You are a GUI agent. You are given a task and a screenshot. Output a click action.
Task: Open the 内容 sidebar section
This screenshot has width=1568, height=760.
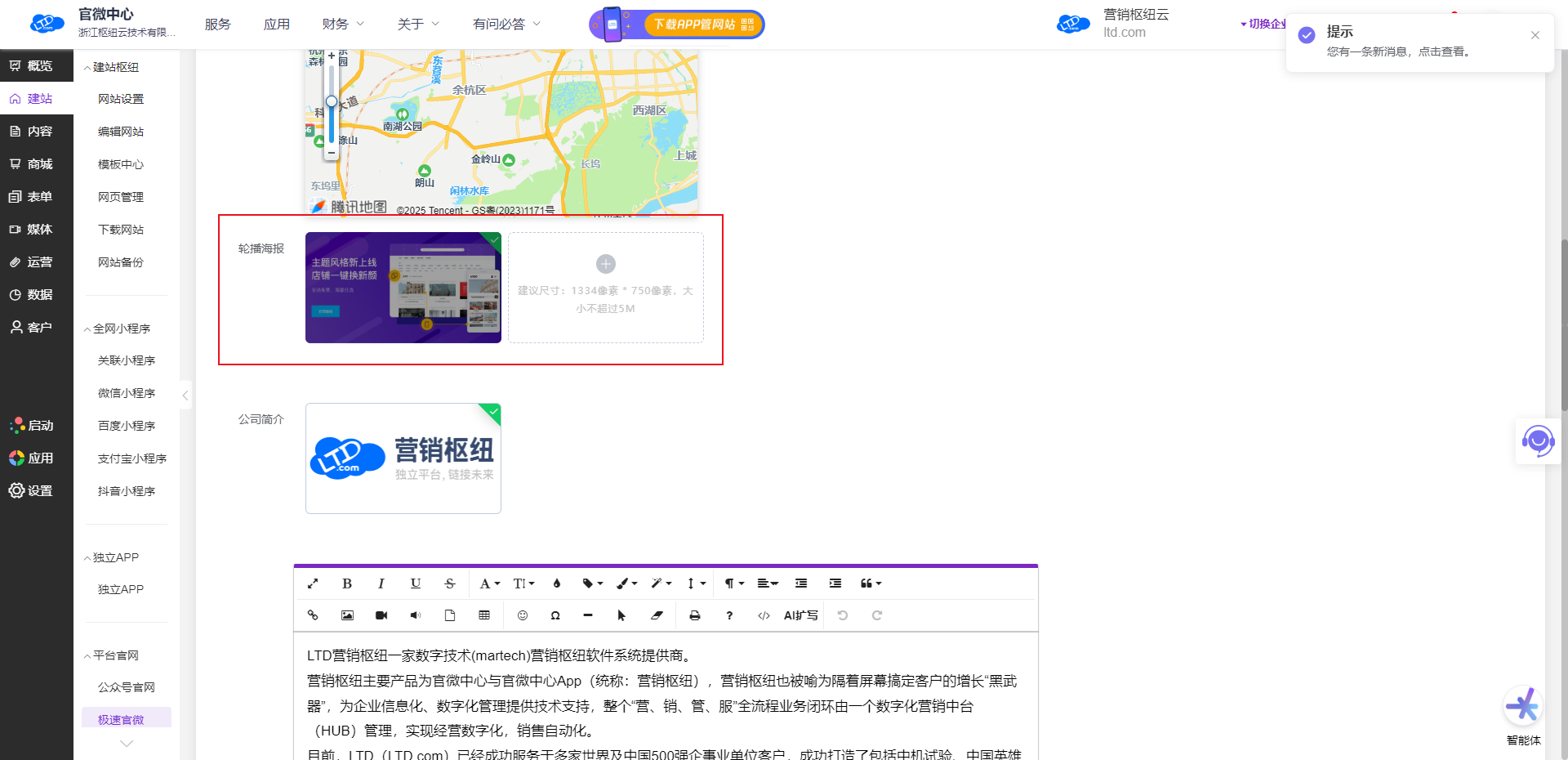pyautogui.click(x=37, y=131)
